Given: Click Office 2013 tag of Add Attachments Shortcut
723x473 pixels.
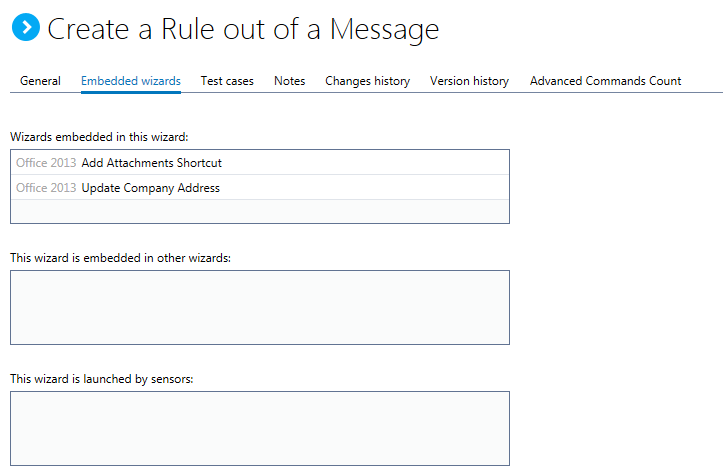Looking at the screenshot, I should coord(46,162).
